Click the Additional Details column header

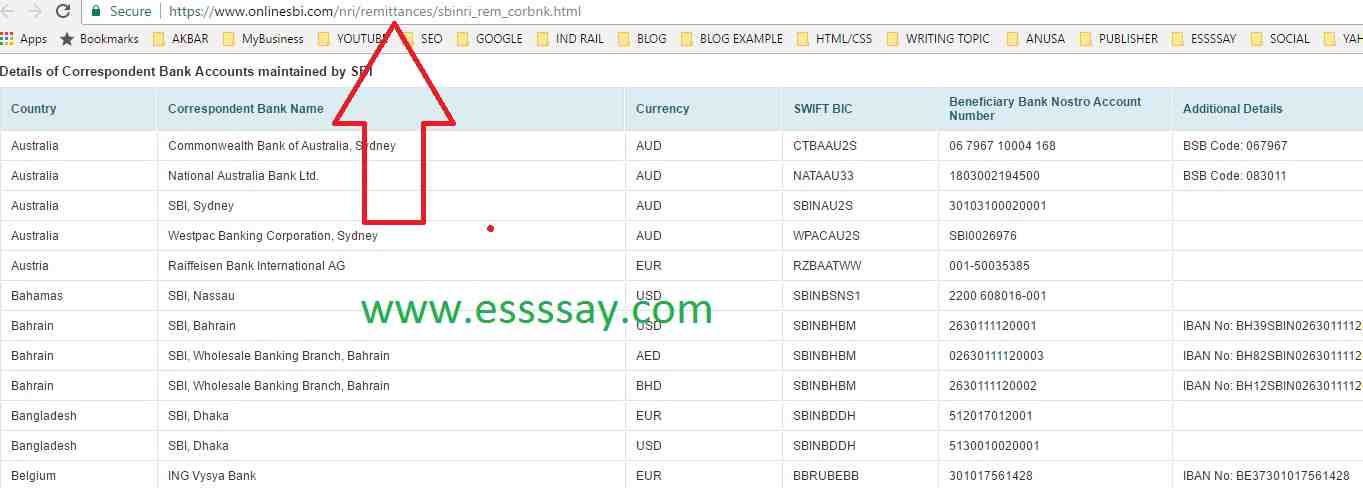point(1268,109)
